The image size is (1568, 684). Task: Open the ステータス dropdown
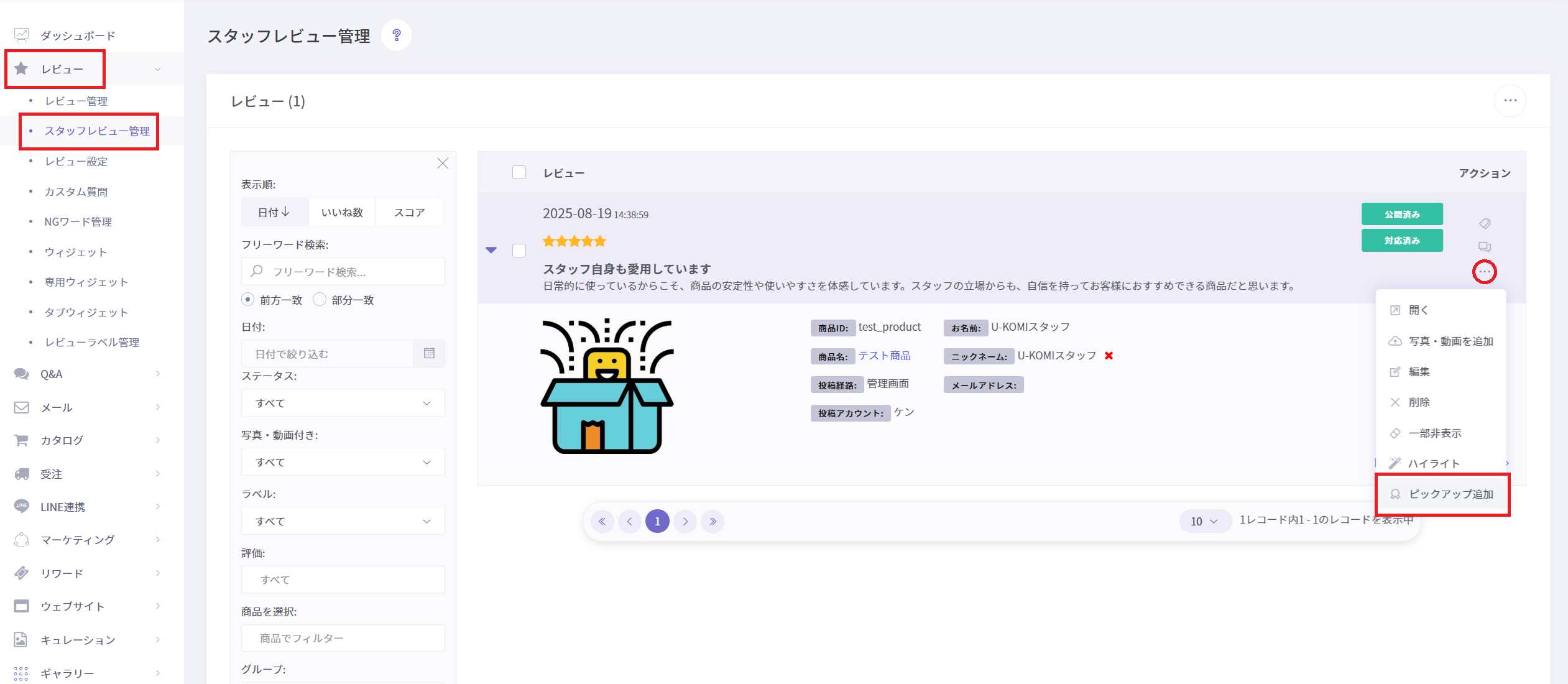click(343, 403)
